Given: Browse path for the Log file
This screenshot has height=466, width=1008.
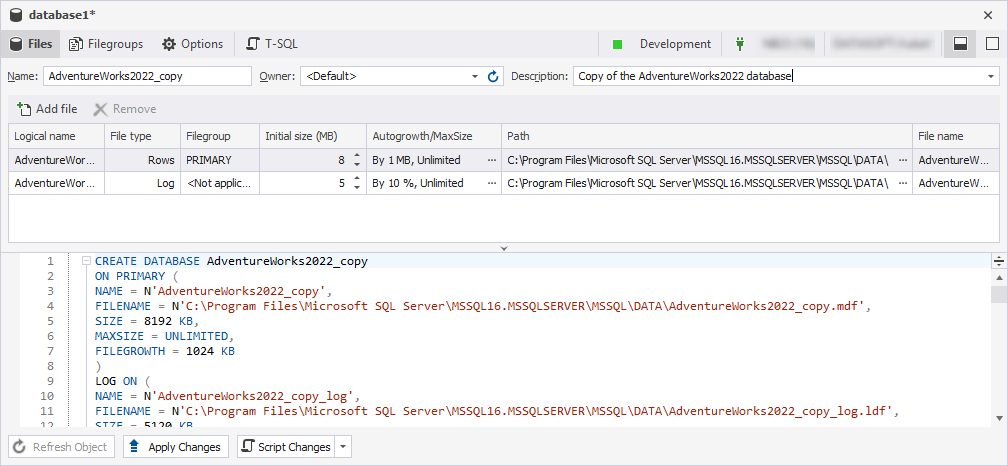Looking at the screenshot, I should coord(903,183).
